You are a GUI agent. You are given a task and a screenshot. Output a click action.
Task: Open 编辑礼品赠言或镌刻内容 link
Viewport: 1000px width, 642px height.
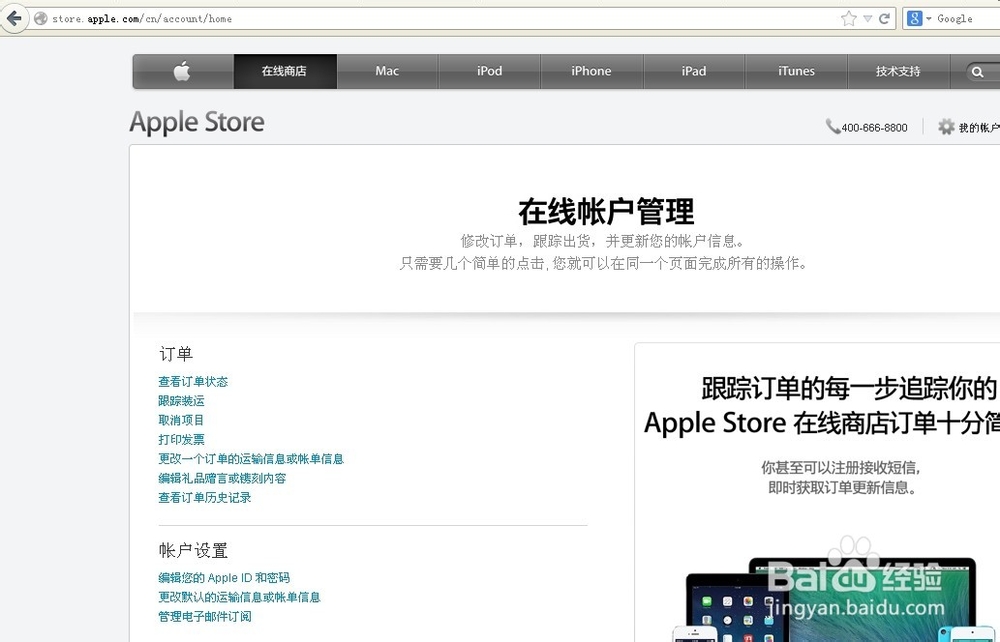(x=223, y=478)
